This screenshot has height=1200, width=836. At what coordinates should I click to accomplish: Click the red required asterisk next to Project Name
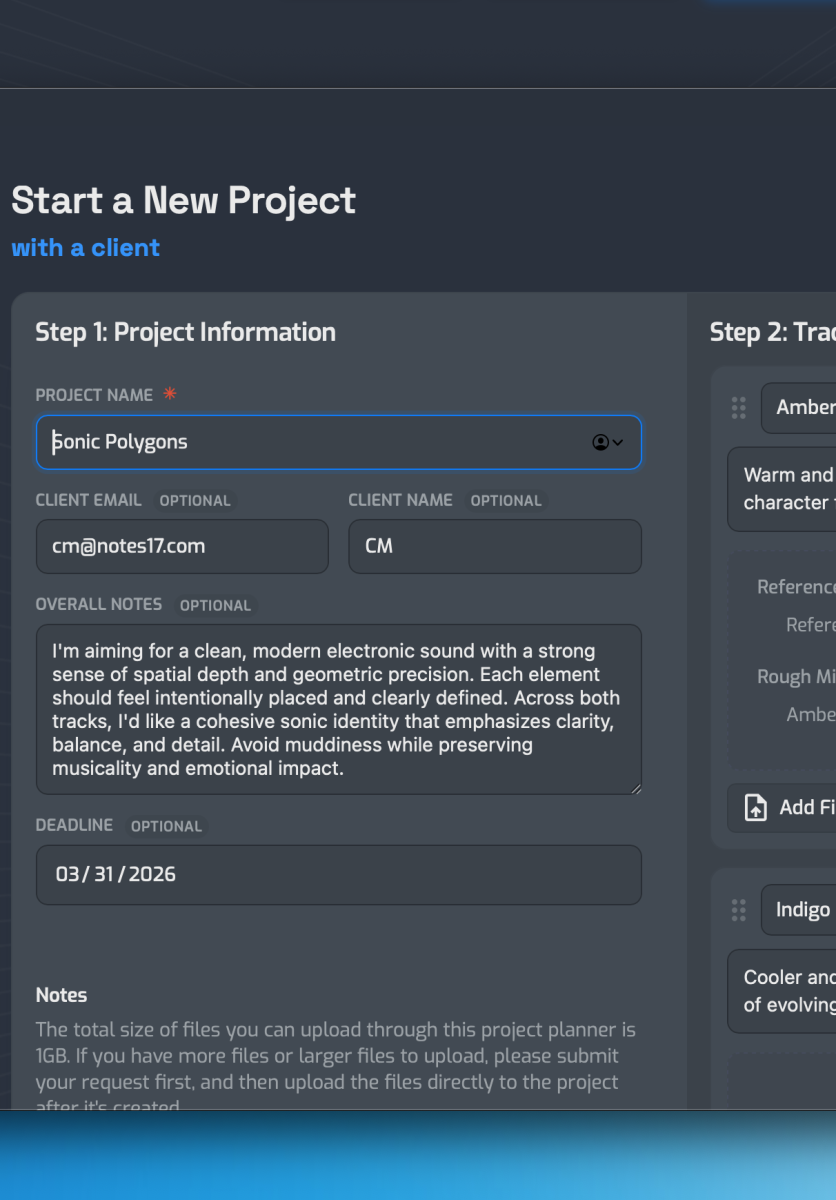click(x=169, y=394)
